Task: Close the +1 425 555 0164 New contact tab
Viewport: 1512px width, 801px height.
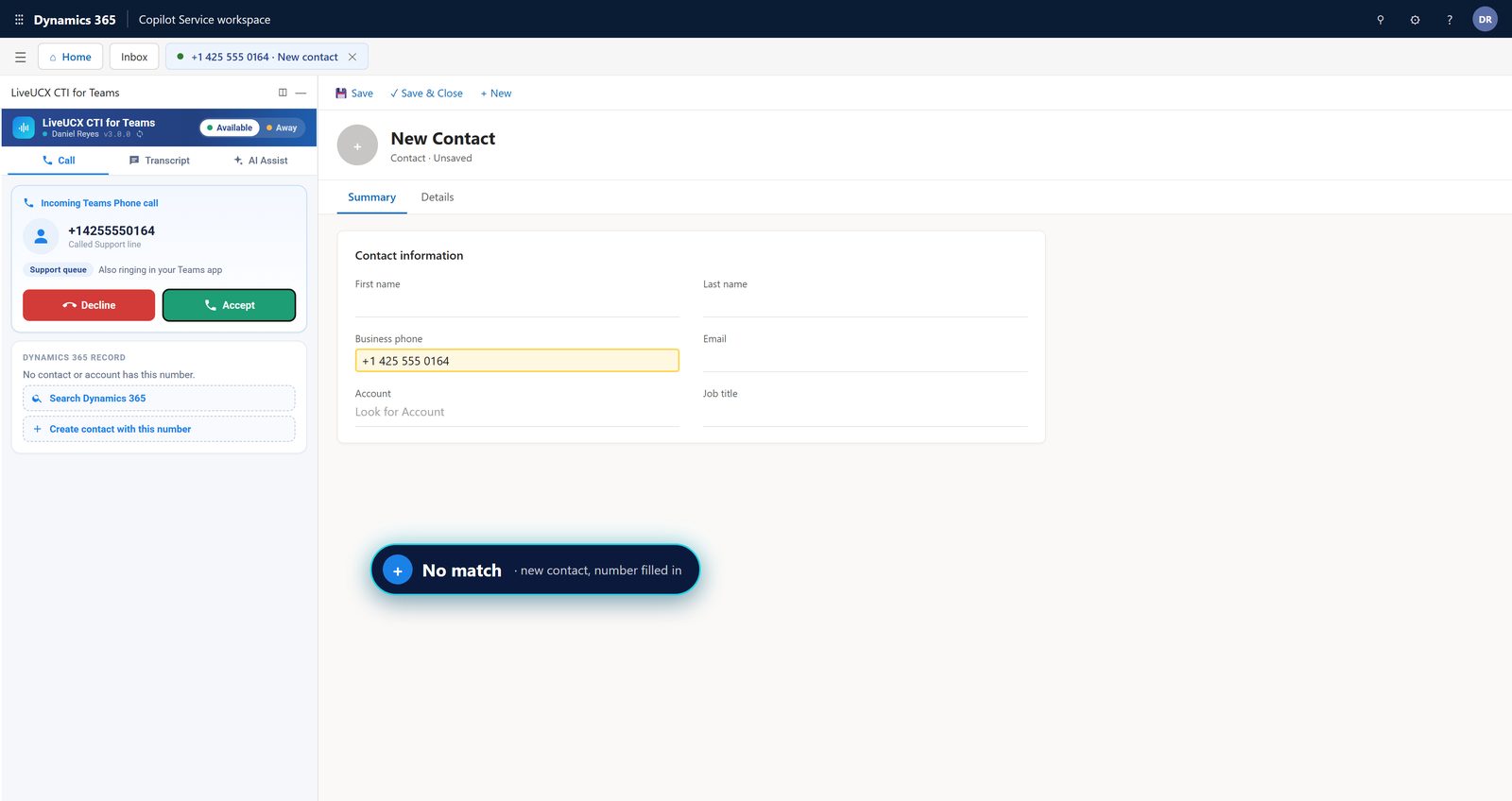Action: tap(352, 57)
